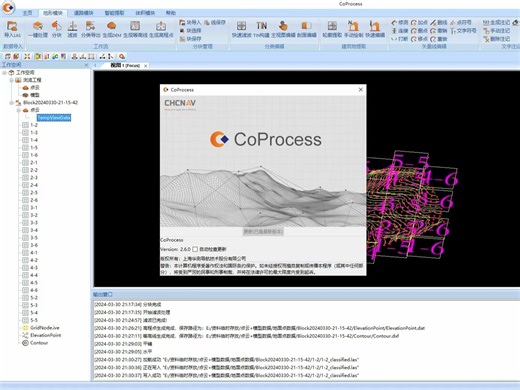520x390 pixels.
Task: Click the 快速滤波 quick filter icon
Action: [242, 29]
